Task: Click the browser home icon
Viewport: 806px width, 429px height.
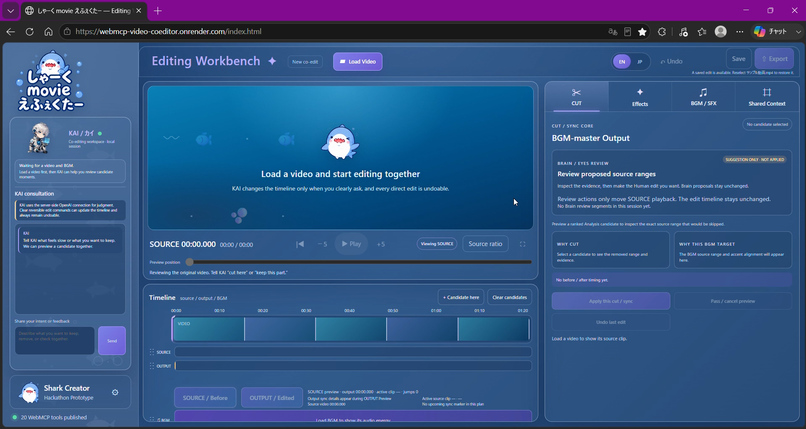Action: pos(48,31)
